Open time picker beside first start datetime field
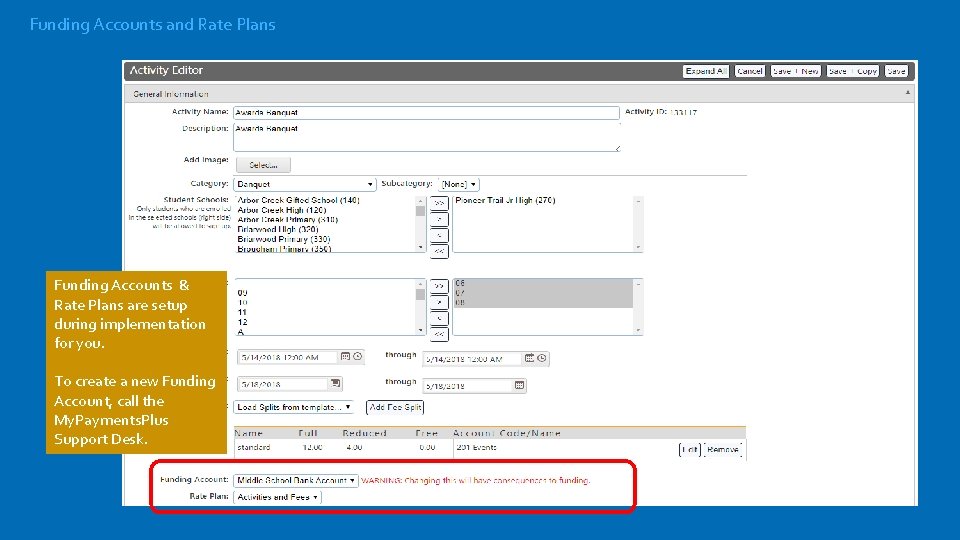This screenshot has width=960, height=540. pyautogui.click(x=358, y=356)
